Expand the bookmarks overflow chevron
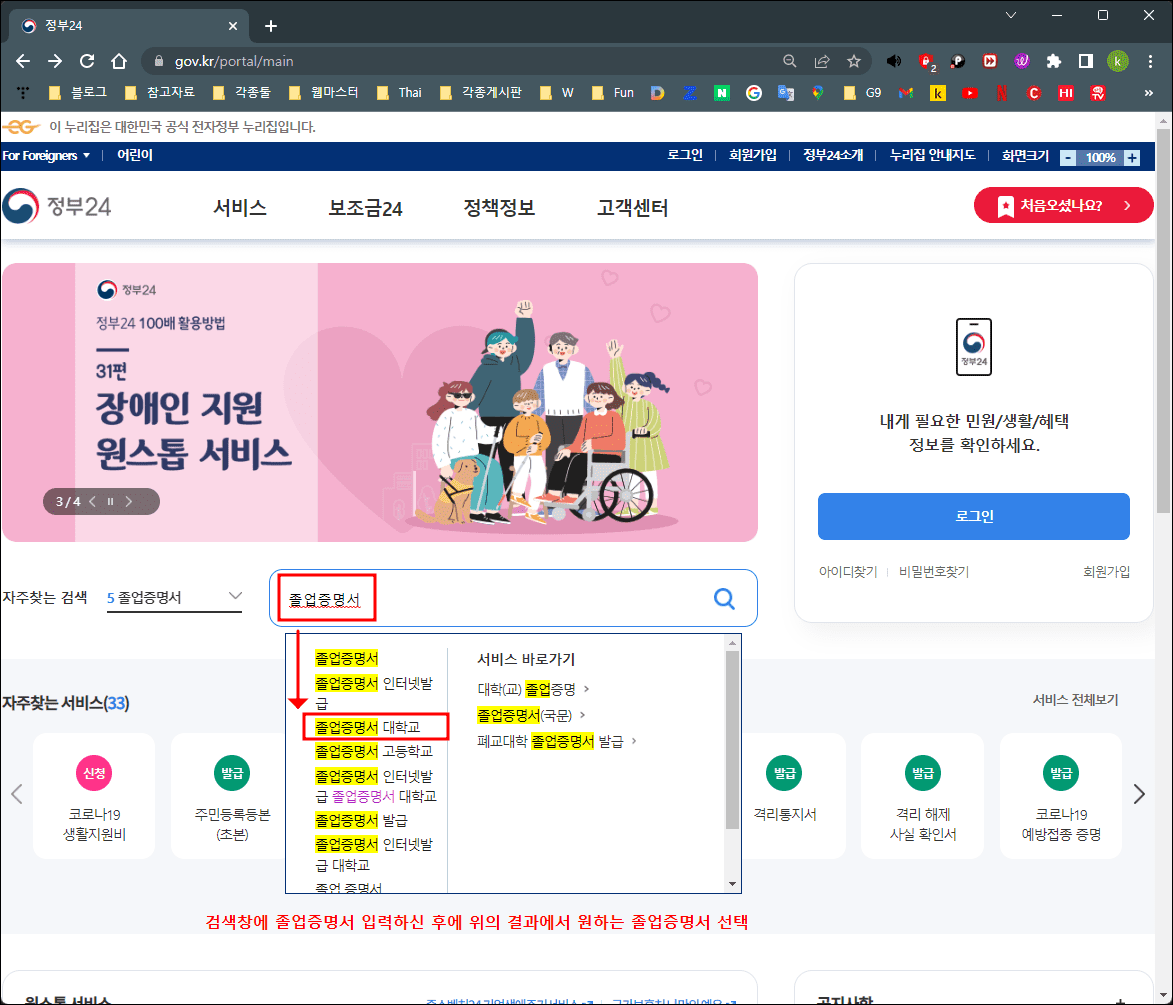This screenshot has width=1173, height=1005. 1148,91
